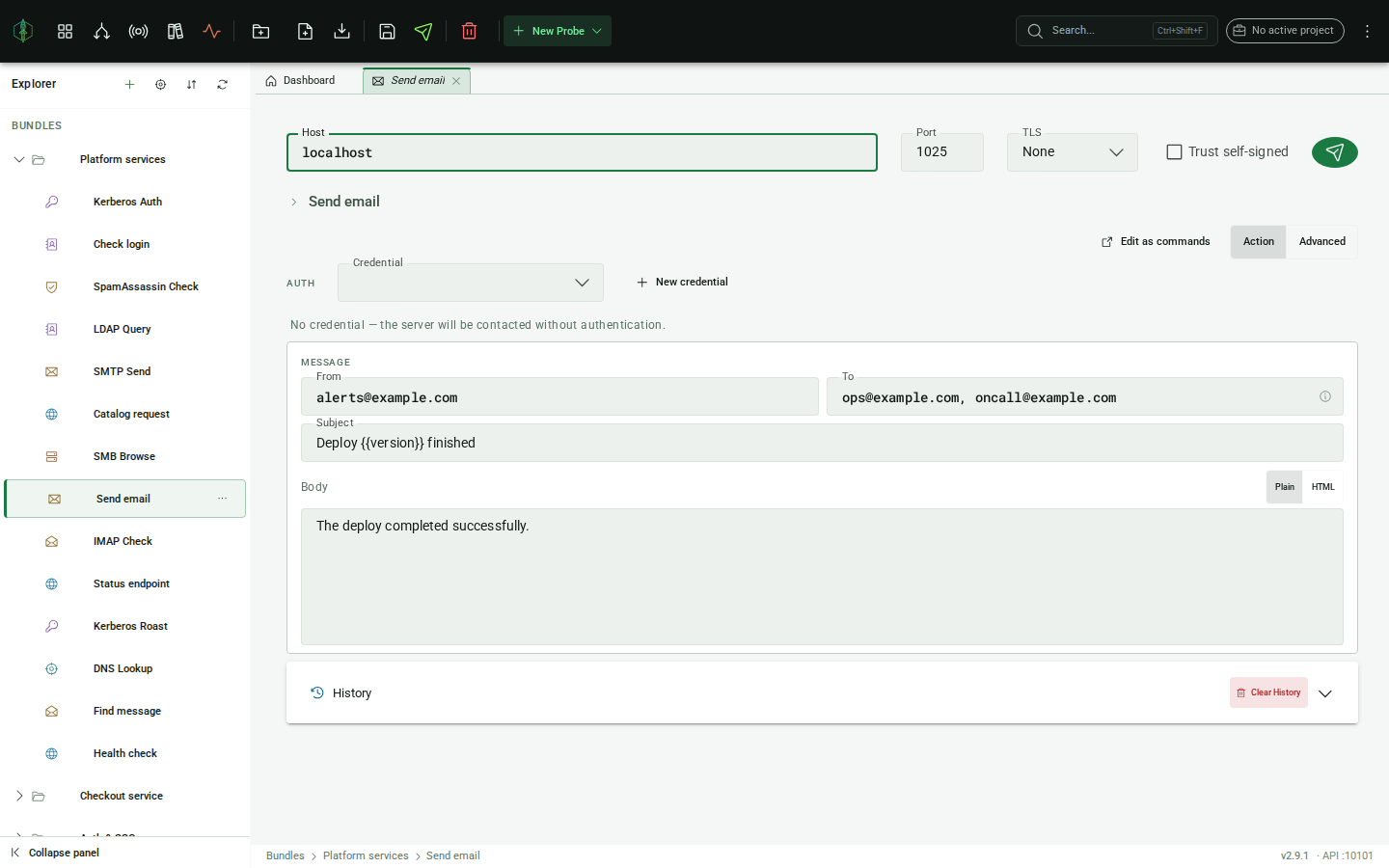Focus the top Search box
The width and height of the screenshot is (1389, 868).
1116,31
